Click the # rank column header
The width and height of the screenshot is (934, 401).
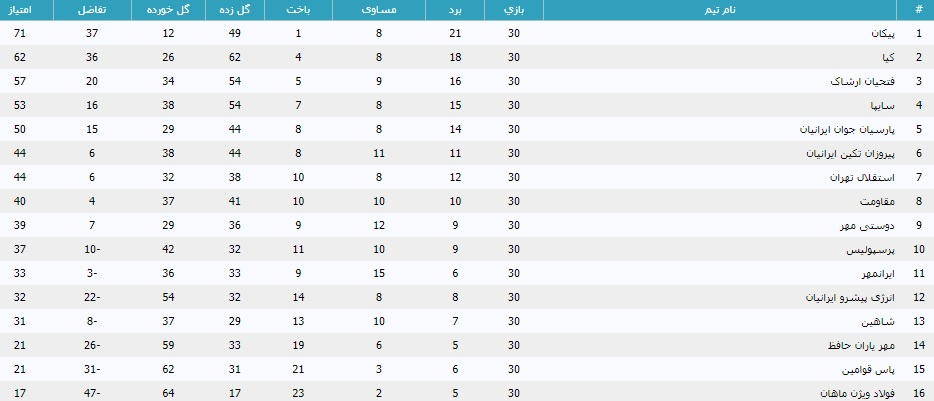tap(918, 9)
